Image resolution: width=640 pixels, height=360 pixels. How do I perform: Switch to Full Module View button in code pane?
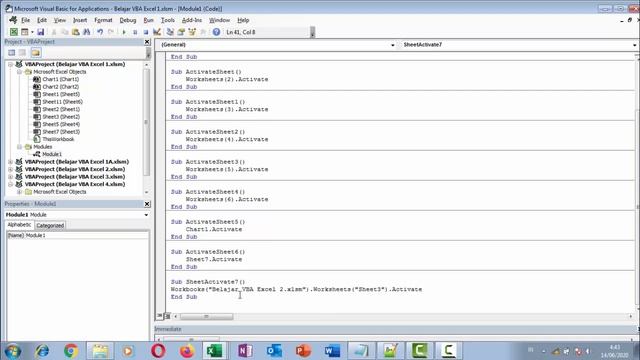pos(167,316)
